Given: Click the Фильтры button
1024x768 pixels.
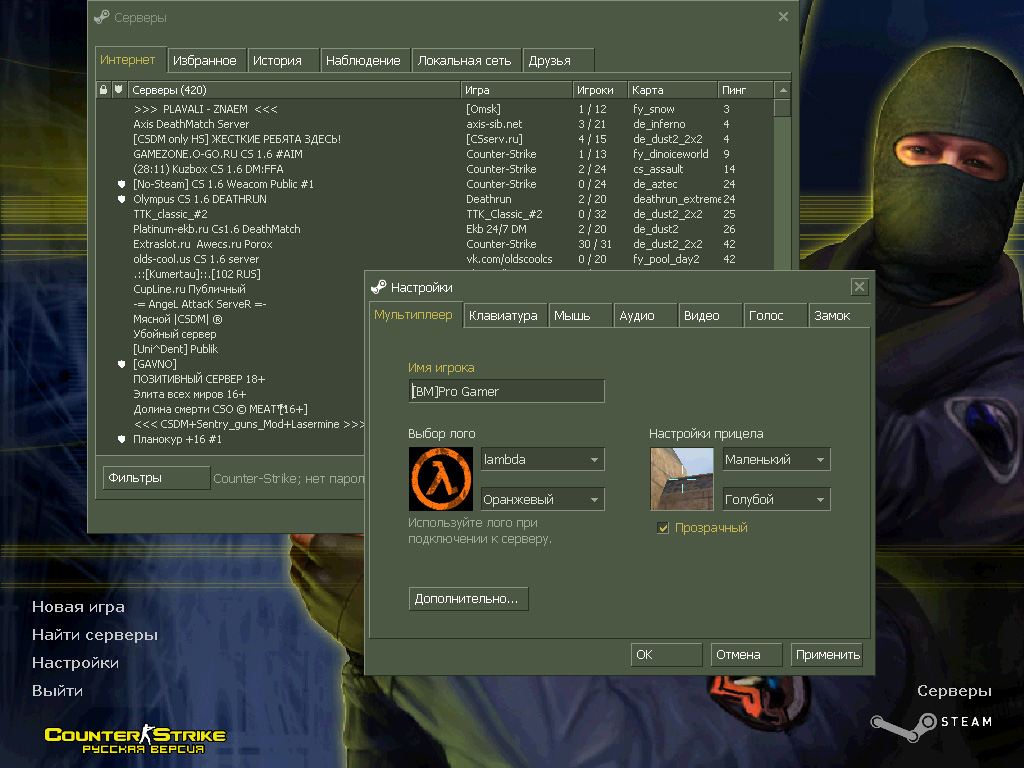Looking at the screenshot, I should point(156,477).
